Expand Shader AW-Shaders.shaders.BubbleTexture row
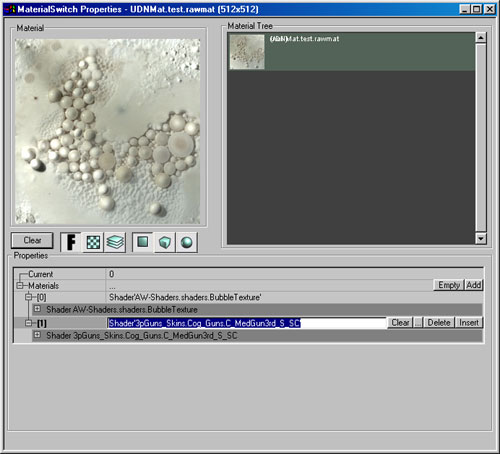500x454 pixels. 37,309
